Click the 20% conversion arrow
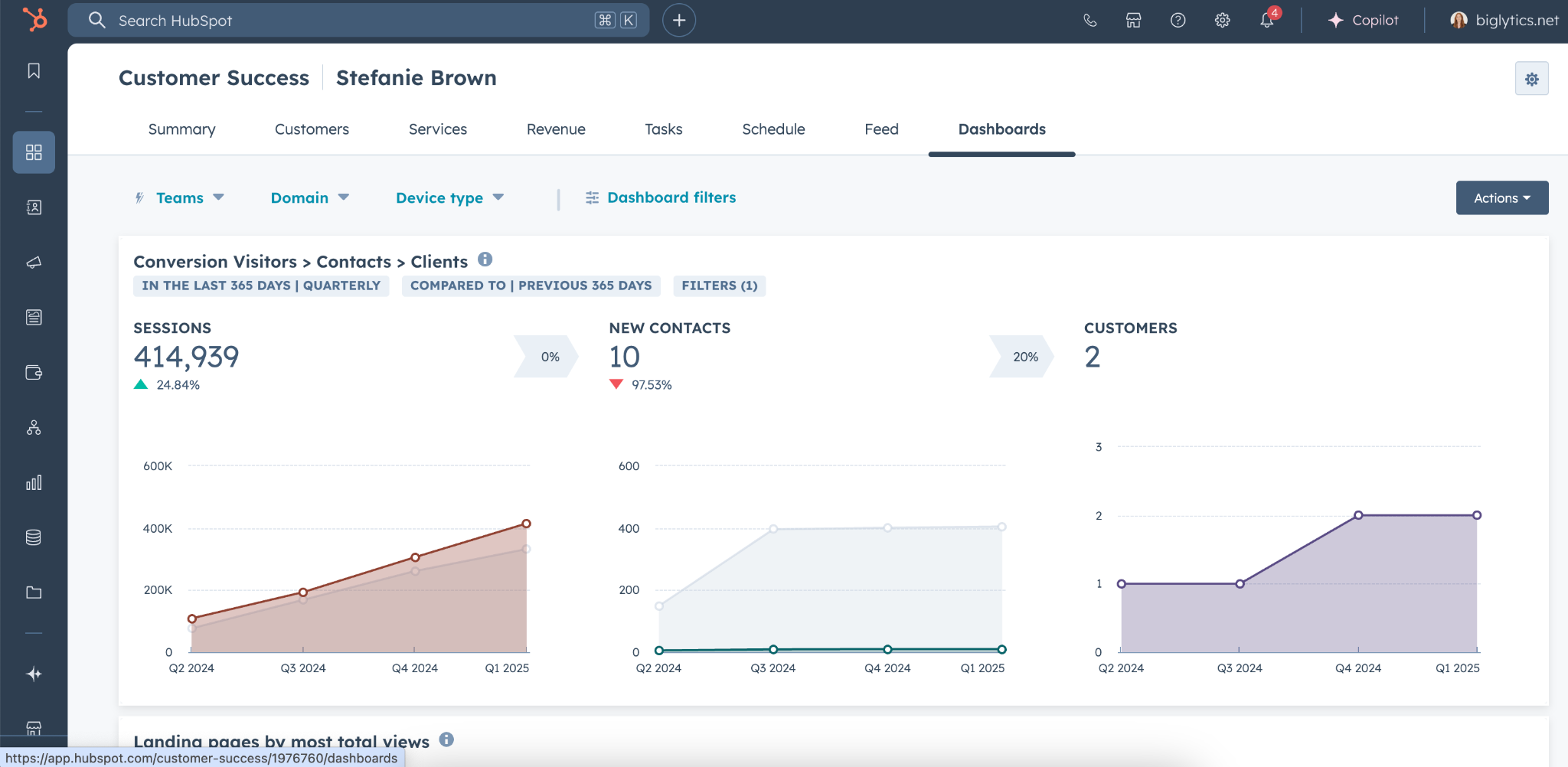 coord(1021,357)
